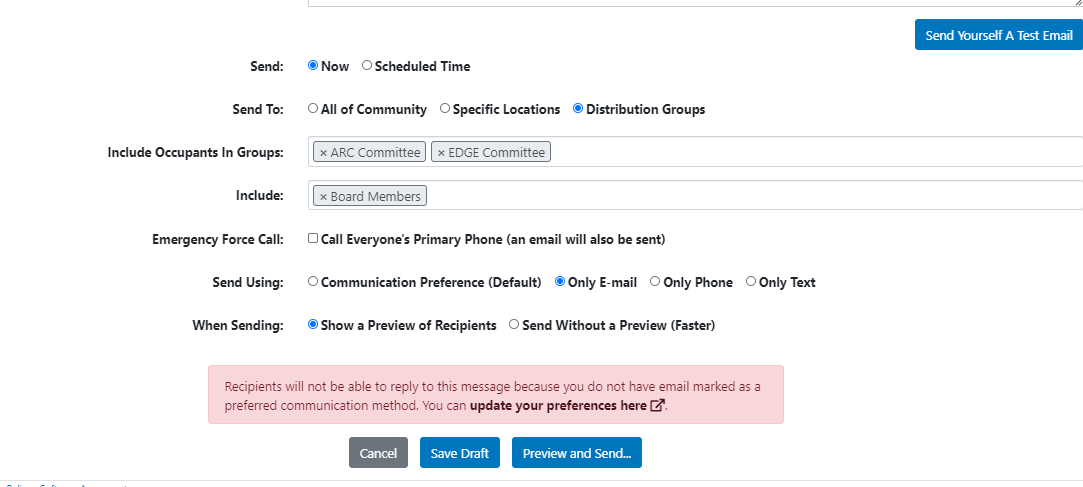
Task: Select the Now send option
Action: pos(313,66)
